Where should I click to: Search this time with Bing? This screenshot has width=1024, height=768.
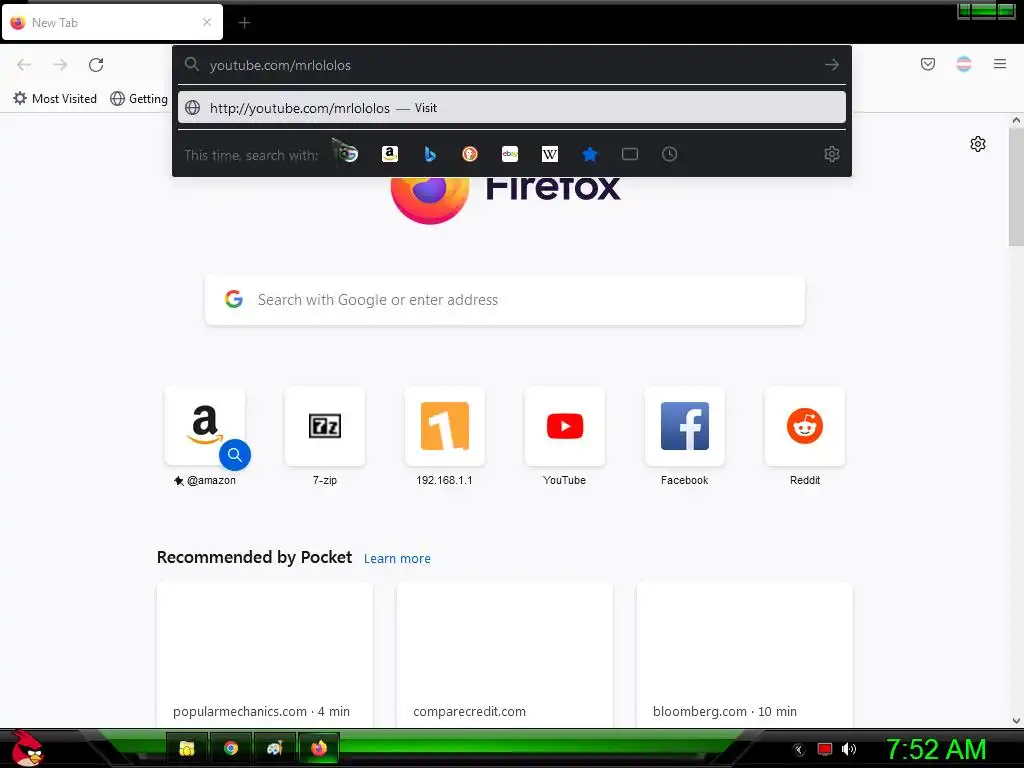tap(430, 154)
